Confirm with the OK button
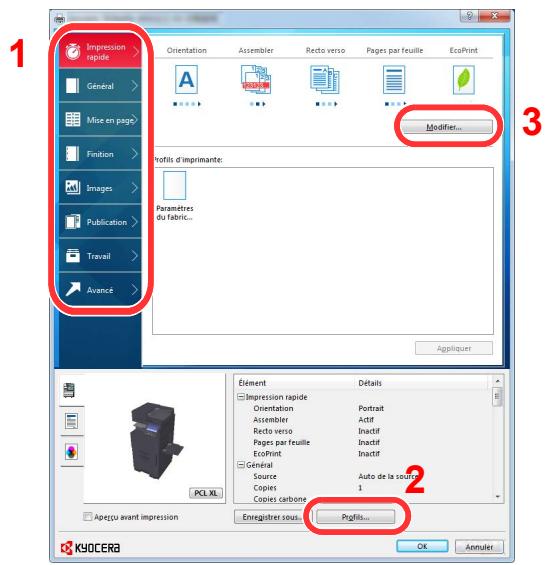This screenshot has height=565, width=548. [422, 546]
